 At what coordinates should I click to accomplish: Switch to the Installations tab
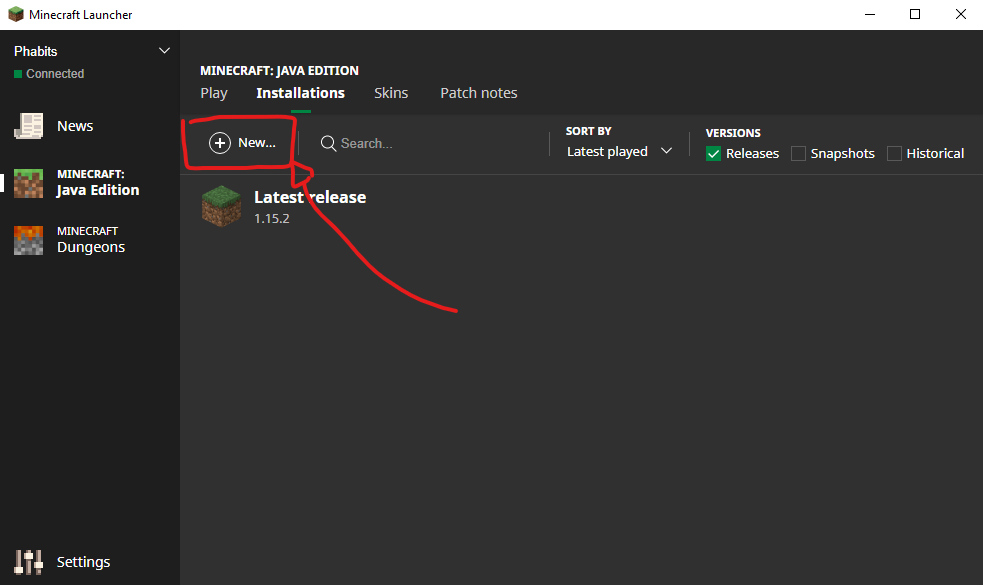[x=300, y=93]
